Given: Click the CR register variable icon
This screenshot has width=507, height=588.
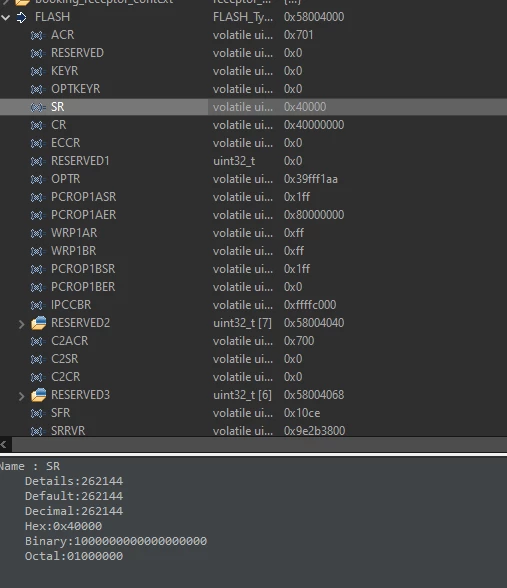Looking at the screenshot, I should pos(38,125).
